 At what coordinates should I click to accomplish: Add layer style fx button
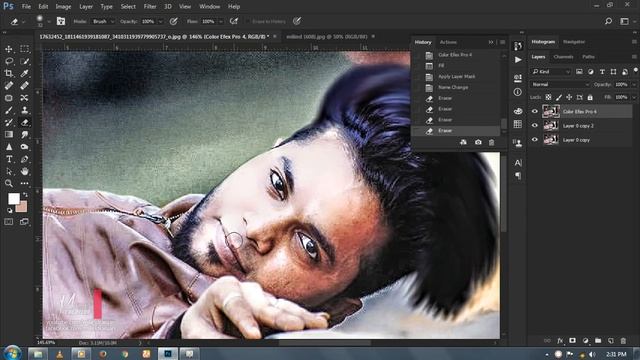coord(560,340)
